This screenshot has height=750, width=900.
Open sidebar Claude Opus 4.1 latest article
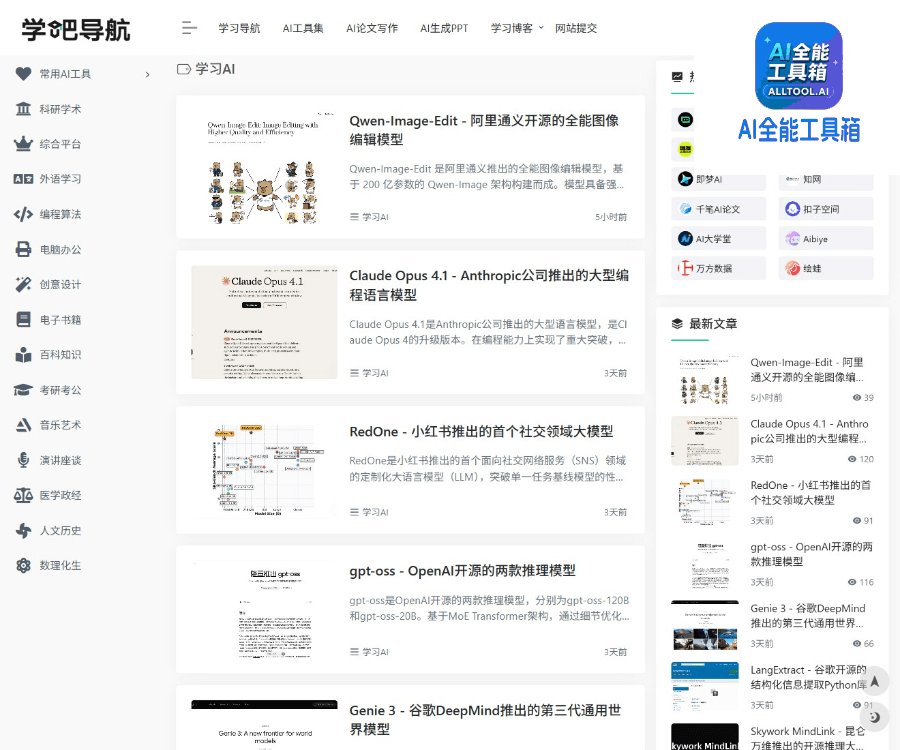(809, 431)
